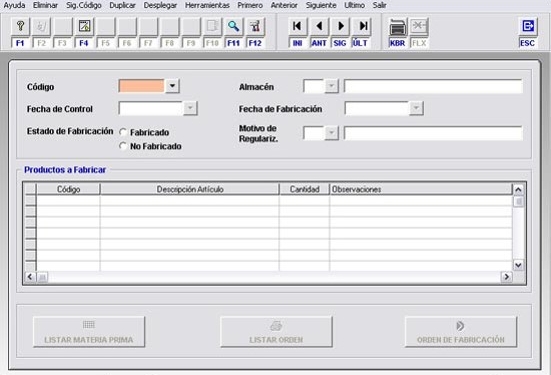
Task: Click the Motivo de Regulariz. description field
Action: point(433,133)
